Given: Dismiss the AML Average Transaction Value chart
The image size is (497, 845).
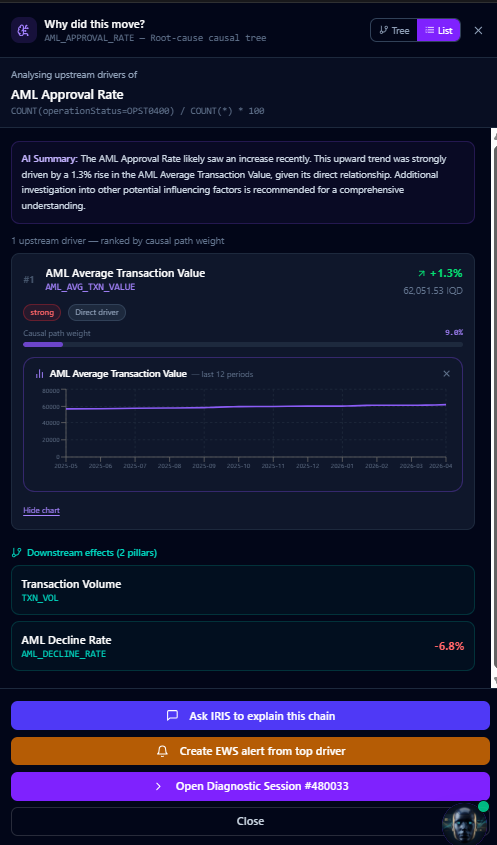Looking at the screenshot, I should point(446,373).
